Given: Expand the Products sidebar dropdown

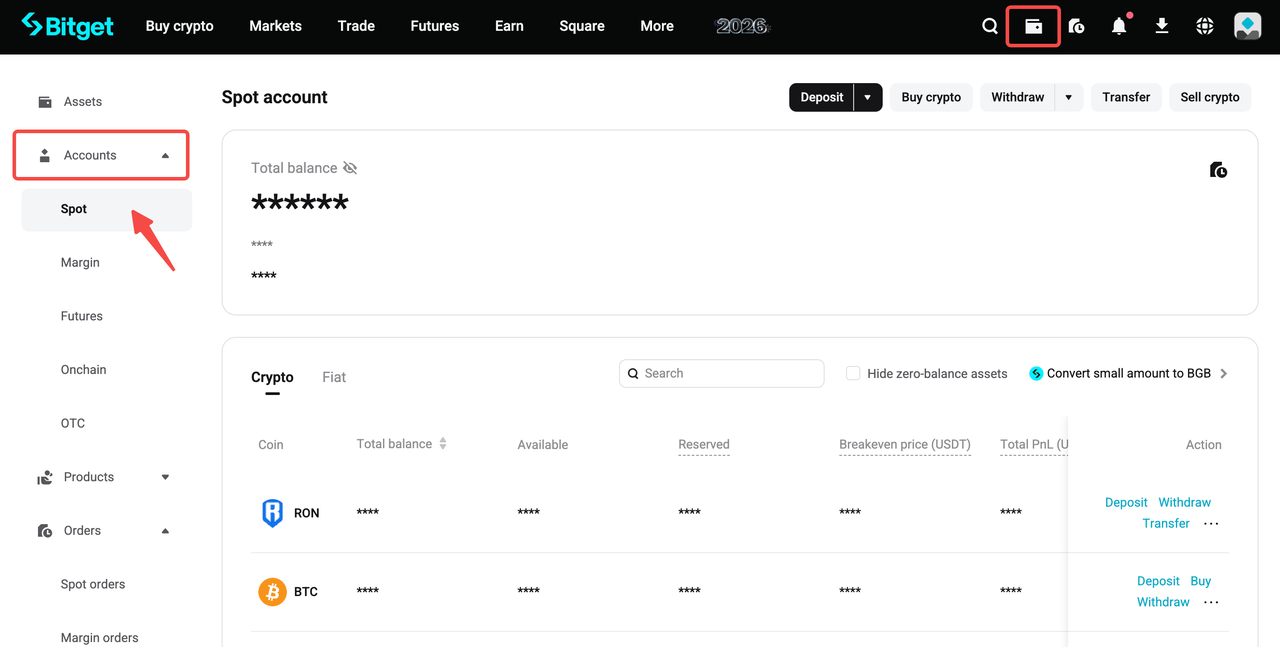Looking at the screenshot, I should [x=165, y=477].
